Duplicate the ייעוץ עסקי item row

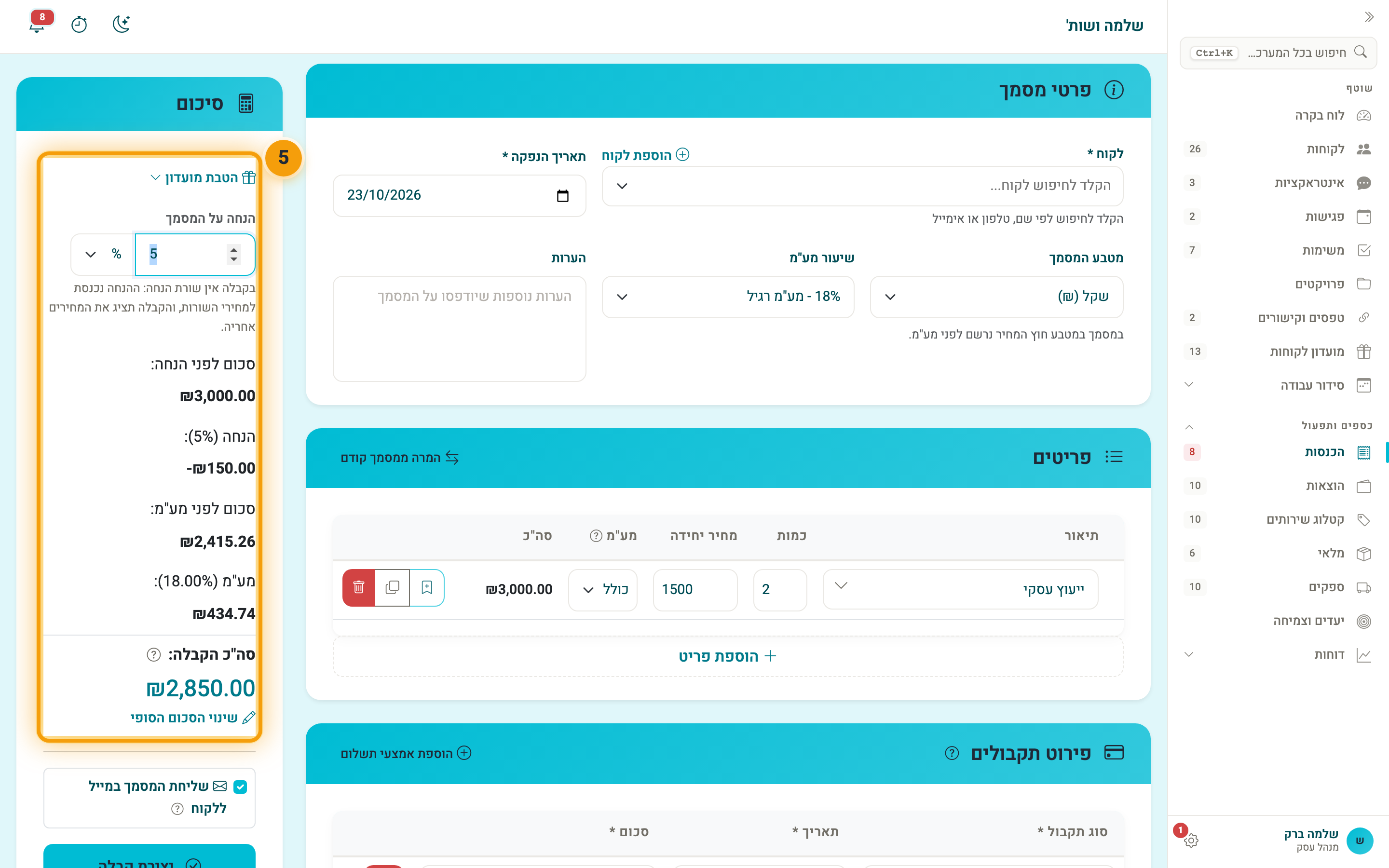tap(393, 587)
